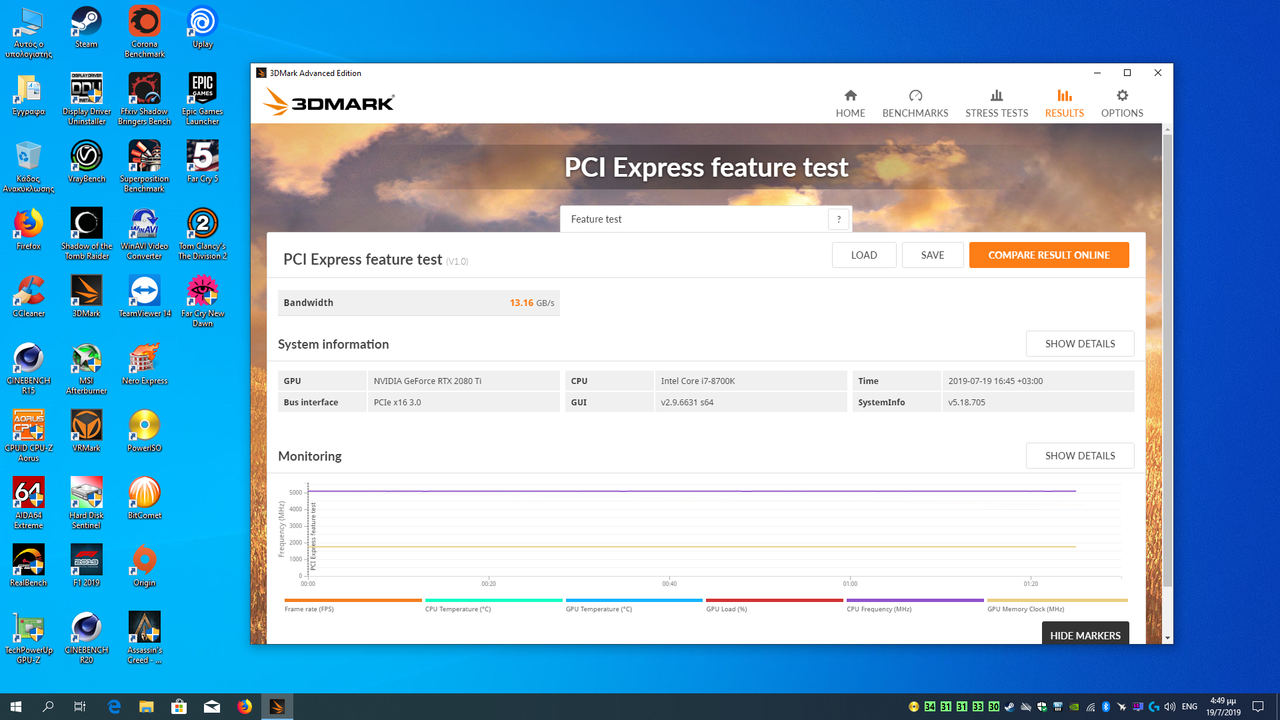The width and height of the screenshot is (1280, 720).
Task: Select Shadow of the Tomb Raider icon
Action: 86,234
